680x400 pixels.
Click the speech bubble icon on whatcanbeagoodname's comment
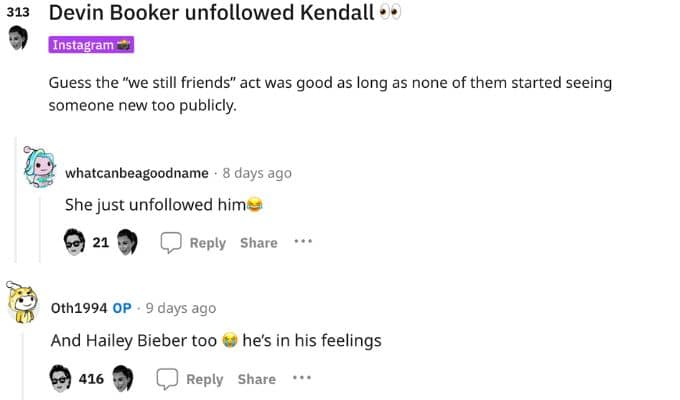click(171, 243)
